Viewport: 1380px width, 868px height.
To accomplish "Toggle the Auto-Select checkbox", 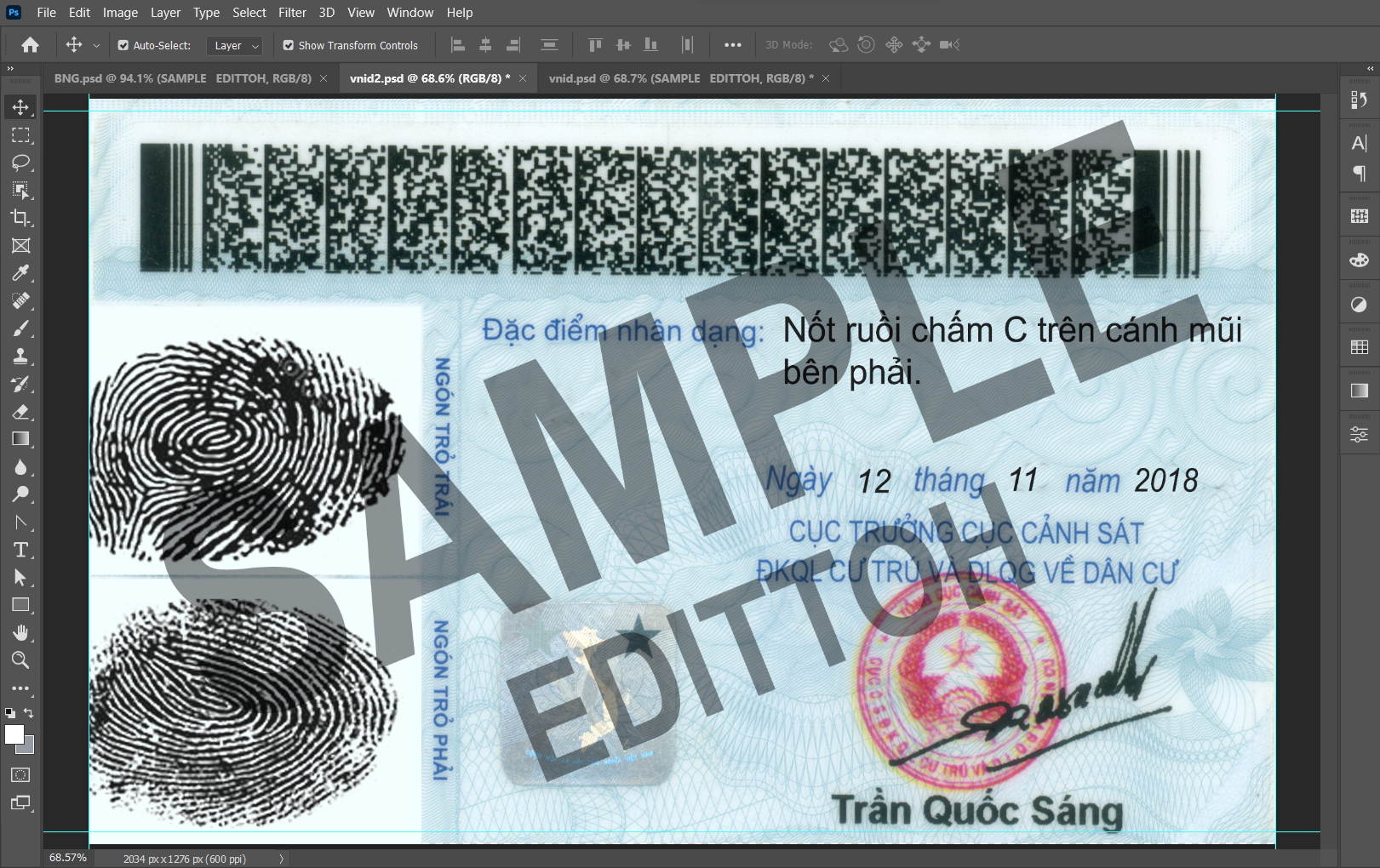I will [123, 45].
